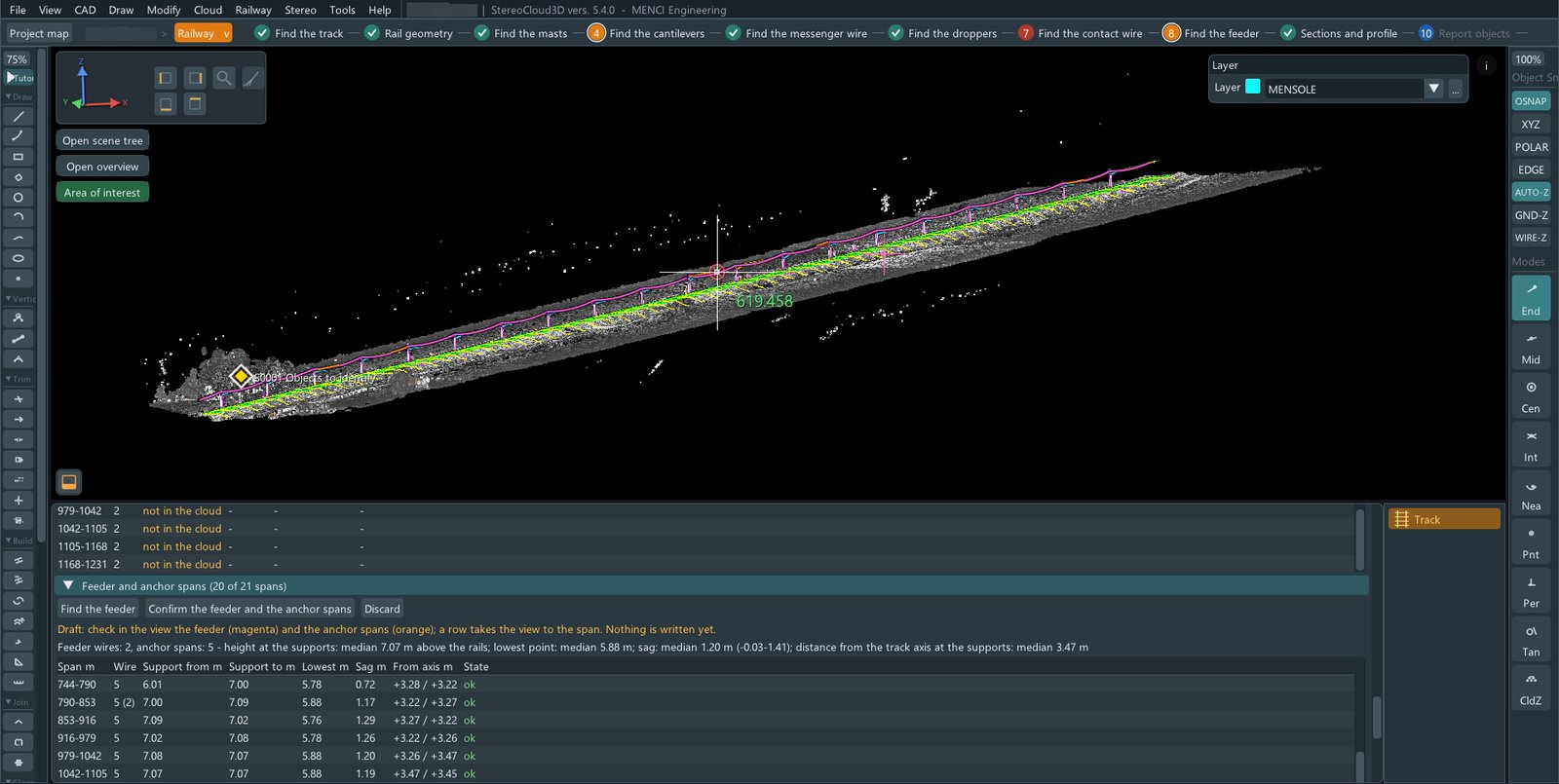The height and width of the screenshot is (784, 1559).
Task: Select the Track item in right panel
Action: point(1444,519)
